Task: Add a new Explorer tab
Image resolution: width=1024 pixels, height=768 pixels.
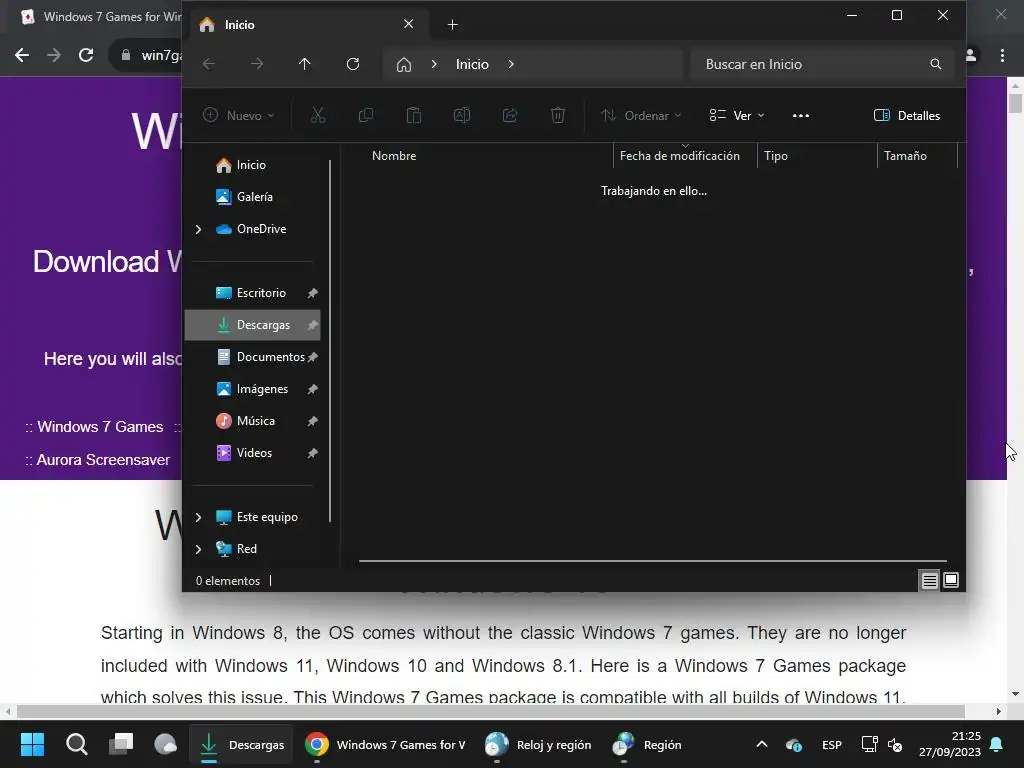Action: tap(453, 25)
